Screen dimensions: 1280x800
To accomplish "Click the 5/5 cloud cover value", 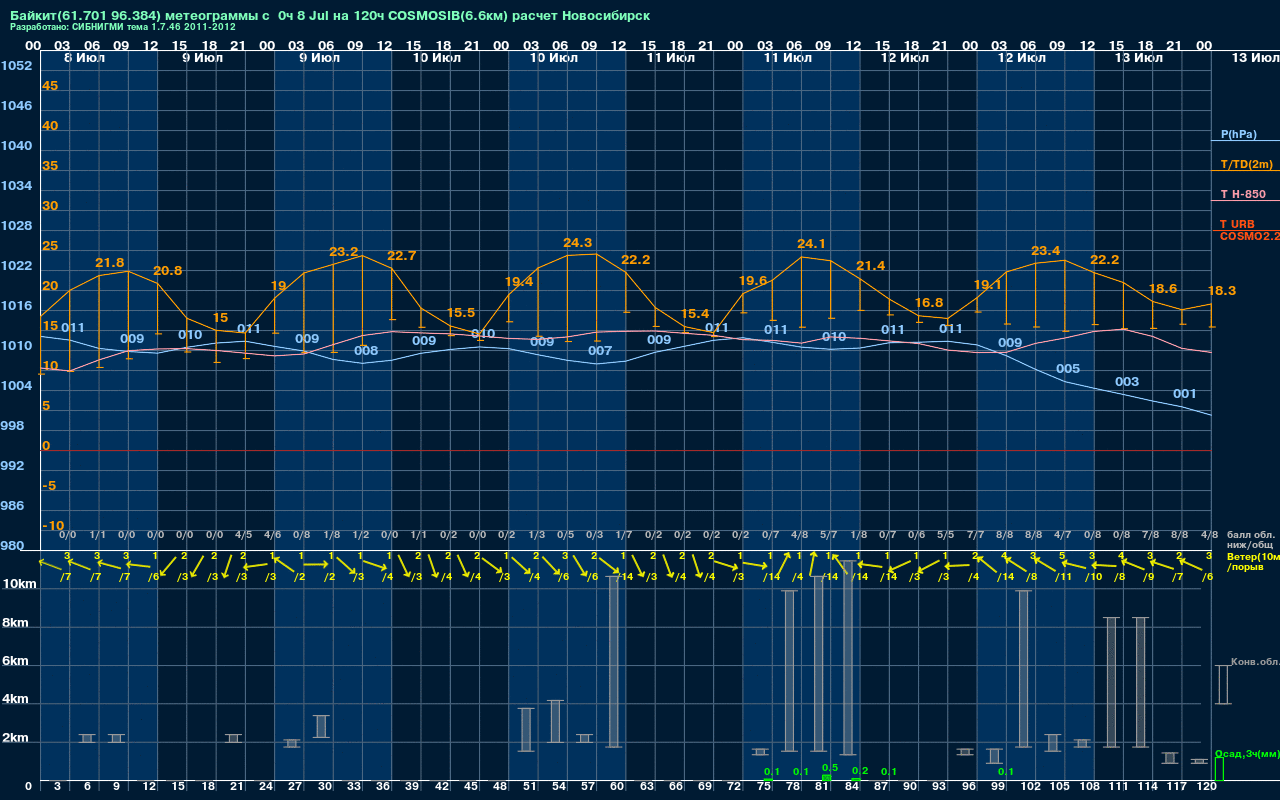I will coord(946,535).
